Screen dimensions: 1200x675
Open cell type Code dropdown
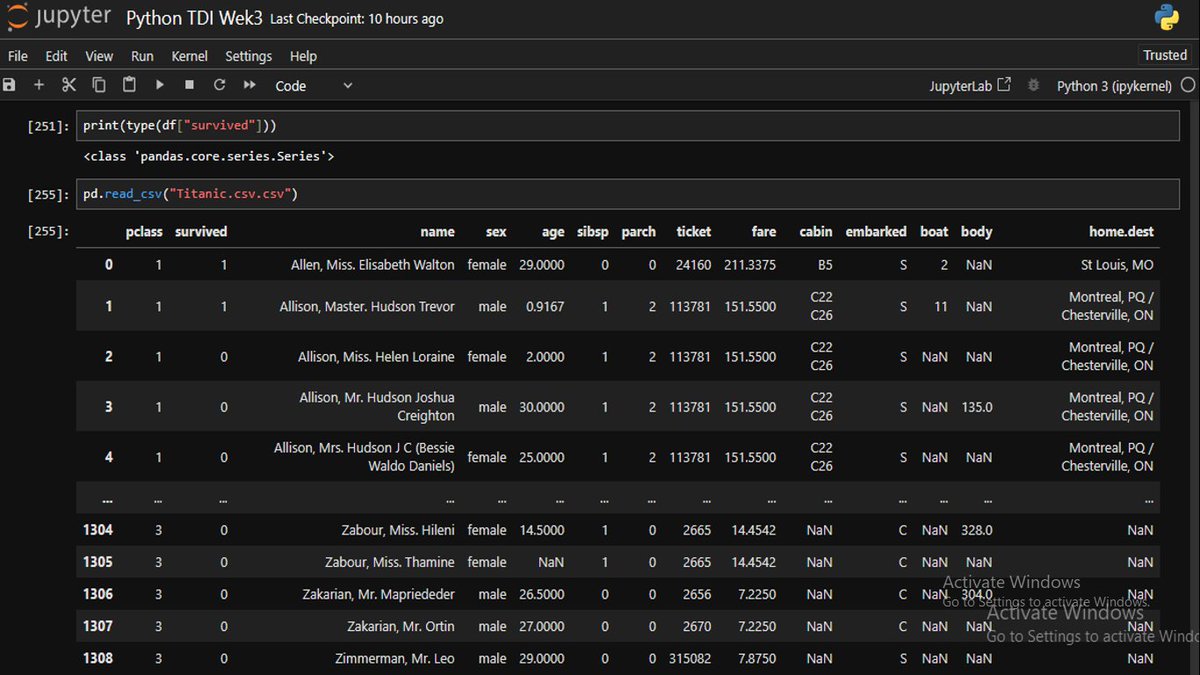click(314, 86)
